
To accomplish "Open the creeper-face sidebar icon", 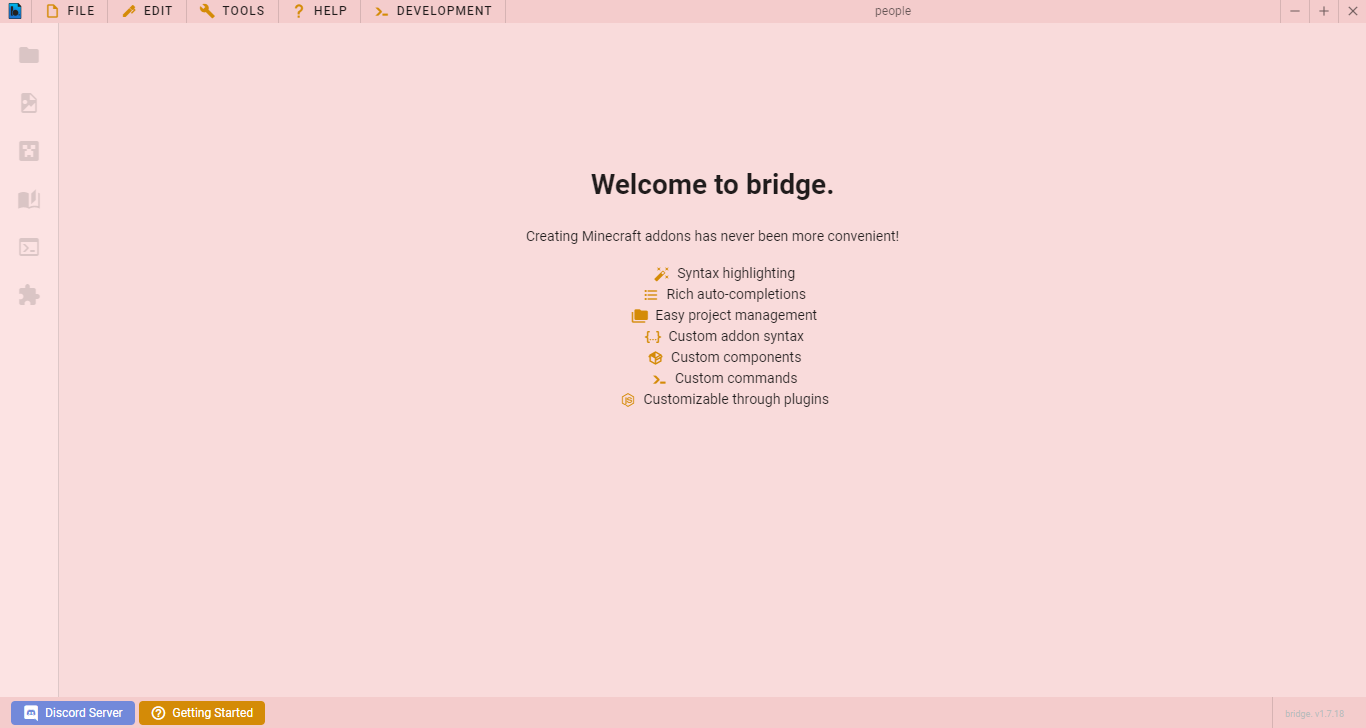I will pyautogui.click(x=29, y=151).
